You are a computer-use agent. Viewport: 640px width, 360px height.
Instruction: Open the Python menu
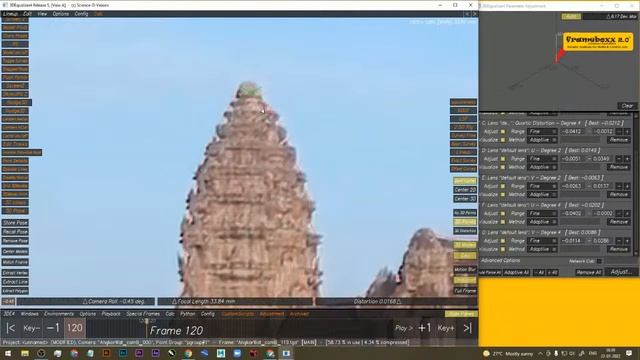click(188, 314)
